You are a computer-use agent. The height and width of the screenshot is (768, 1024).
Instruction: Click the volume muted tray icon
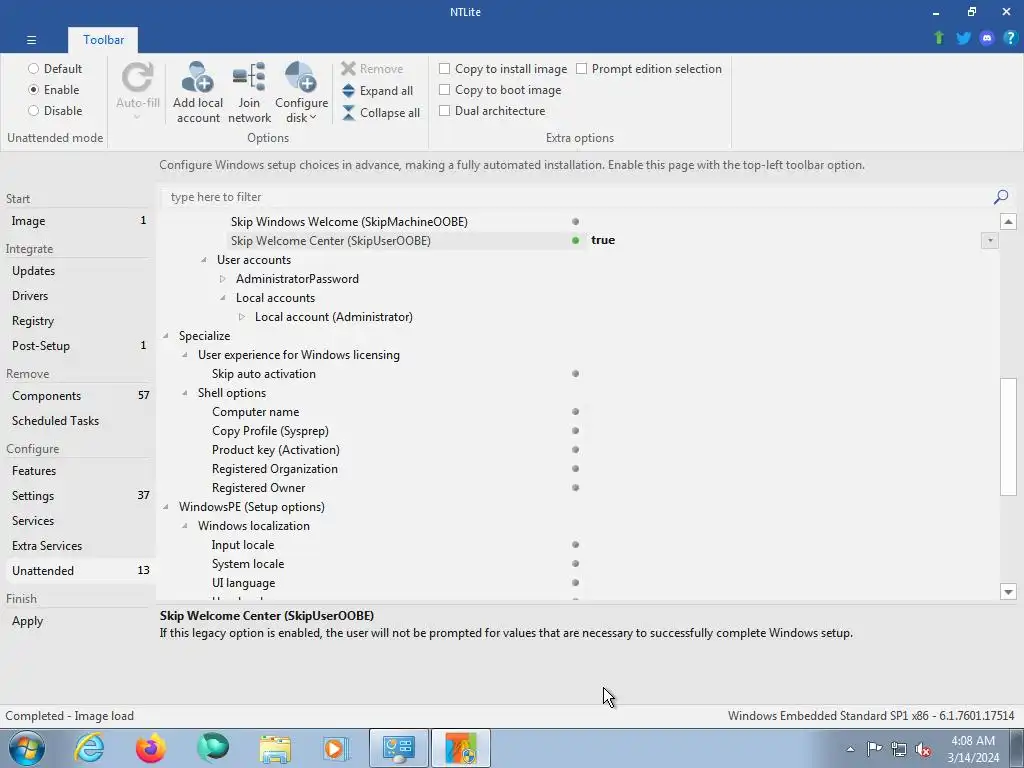point(923,750)
